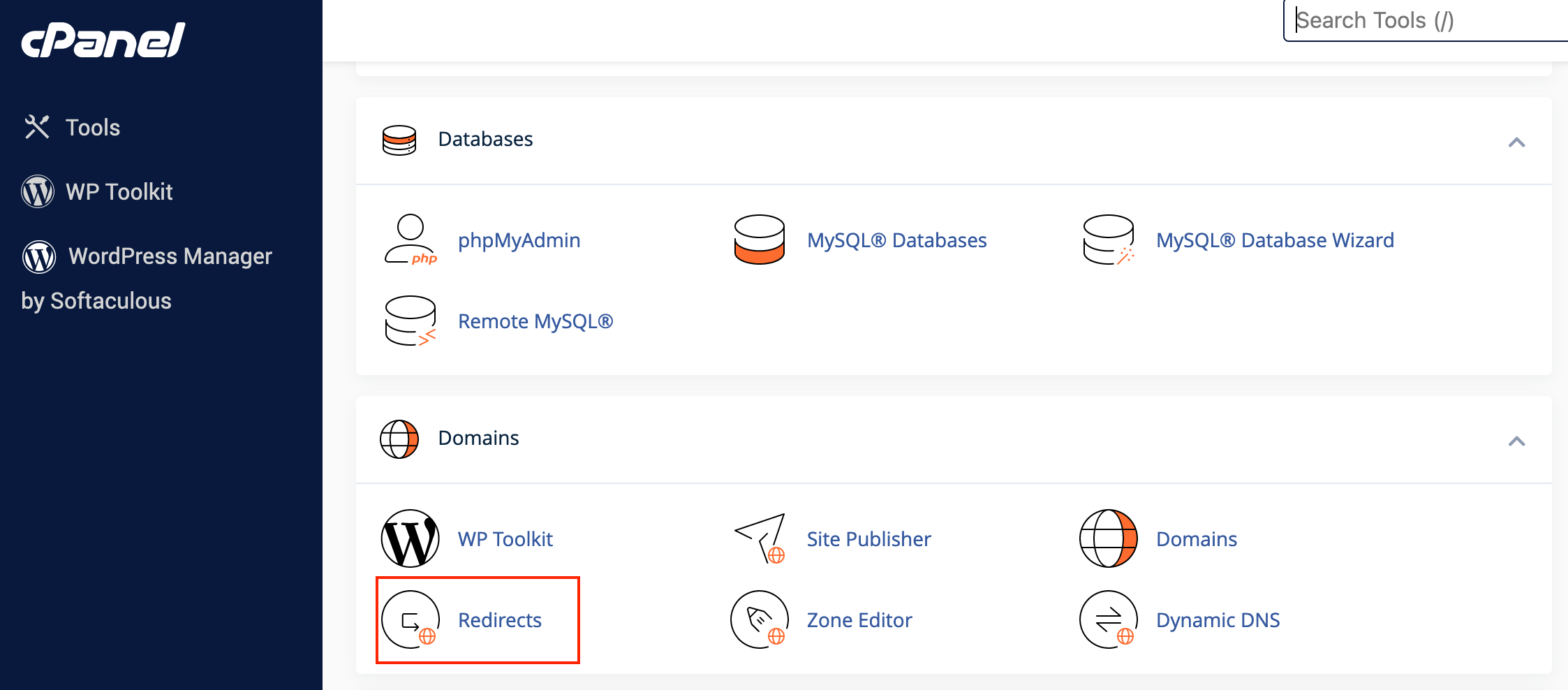This screenshot has height=690, width=1568.
Task: Click the Site Publisher paper-plane icon
Action: 760,538
